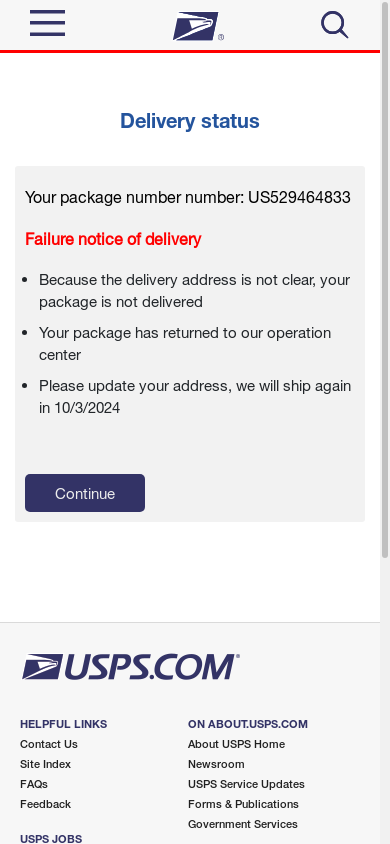Open the Contact Us link

point(49,744)
